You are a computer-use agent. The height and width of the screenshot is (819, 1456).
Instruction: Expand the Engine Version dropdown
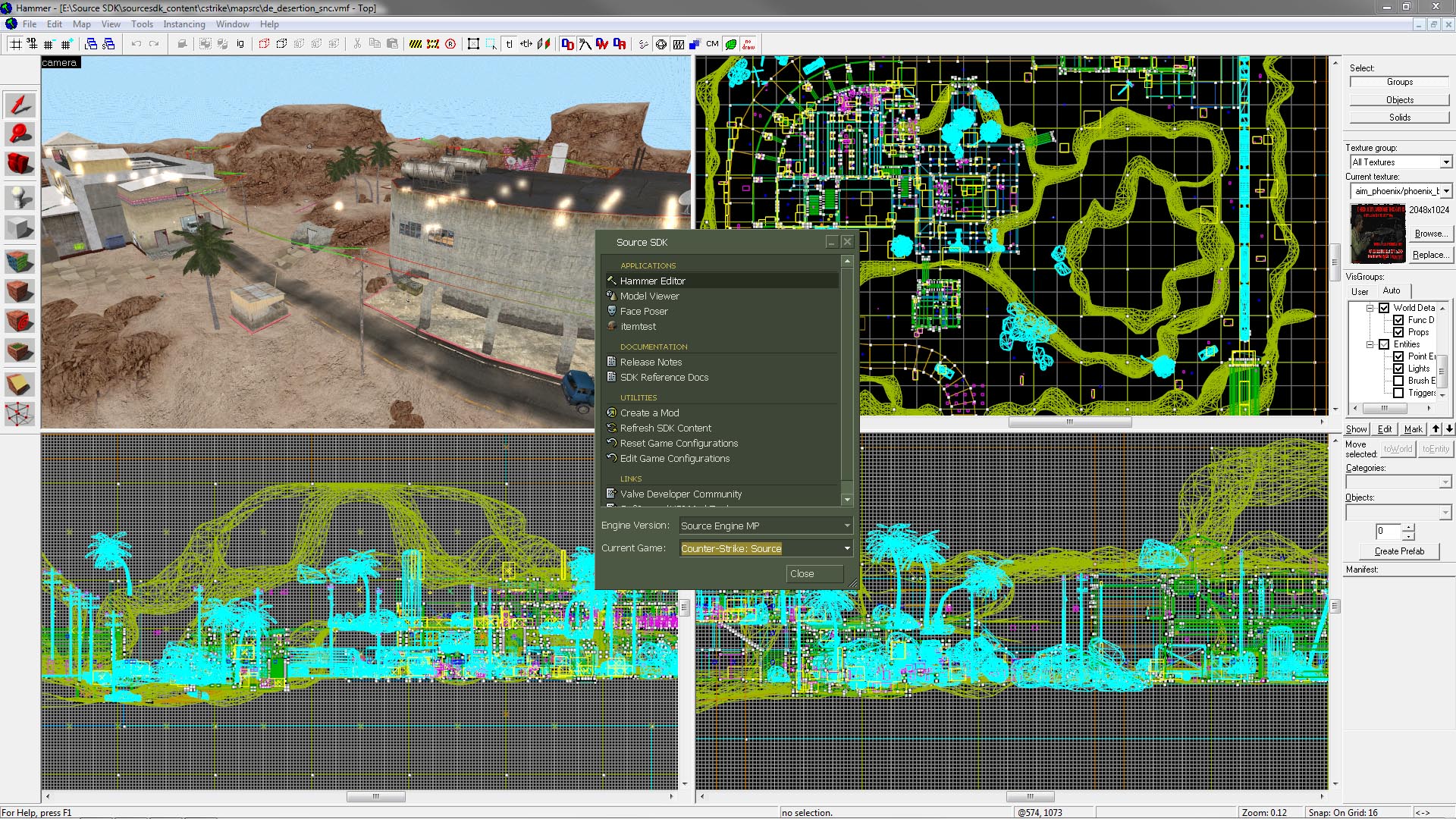(x=846, y=525)
